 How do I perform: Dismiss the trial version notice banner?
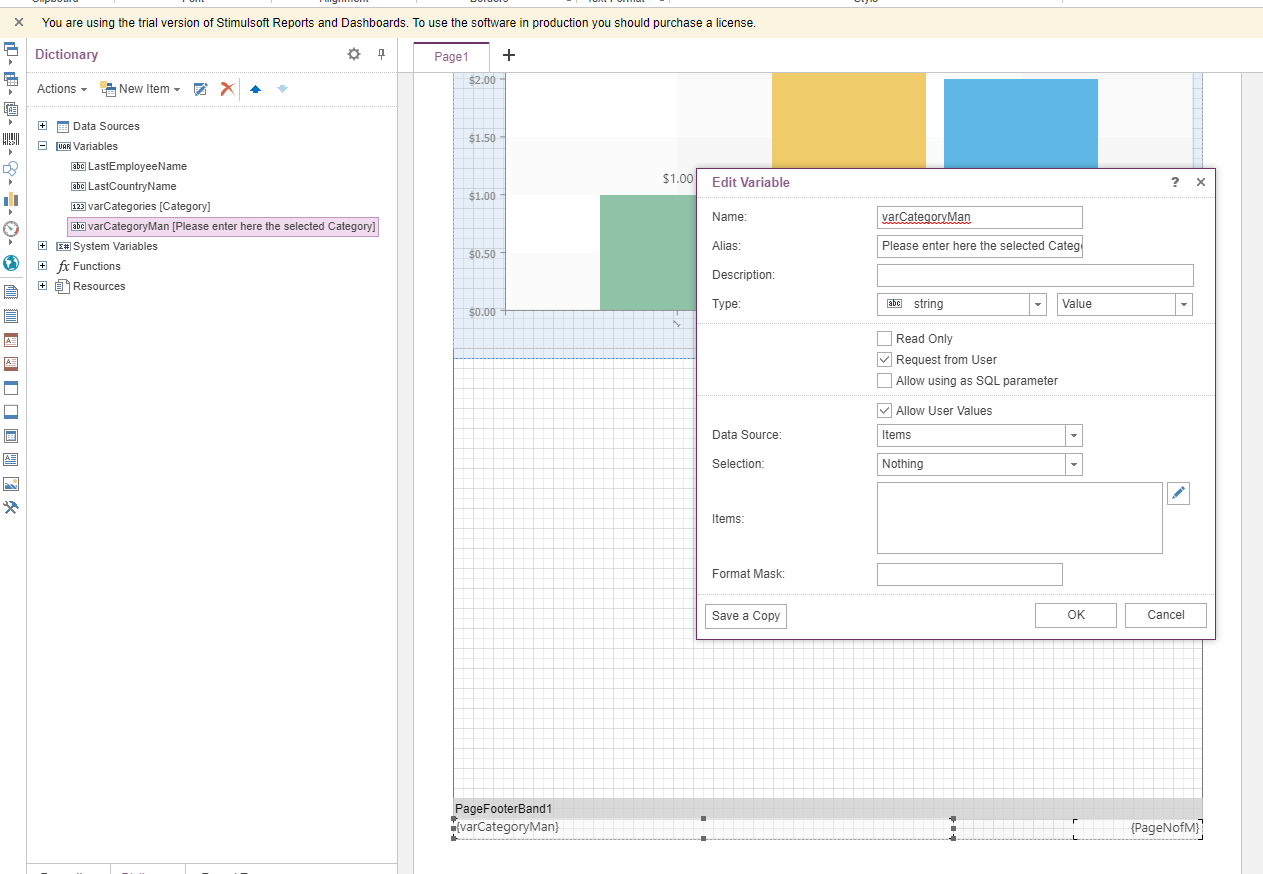pyautogui.click(x=18, y=22)
